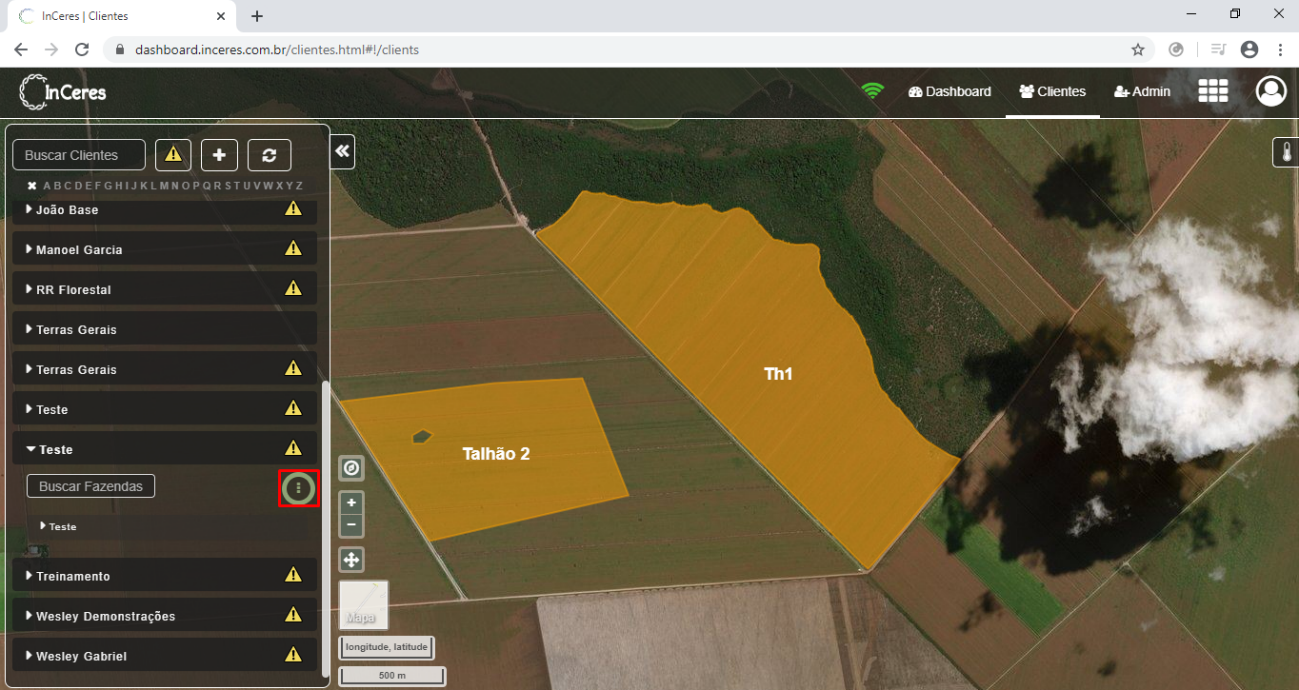Go back to the previous browser page

(x=21, y=49)
